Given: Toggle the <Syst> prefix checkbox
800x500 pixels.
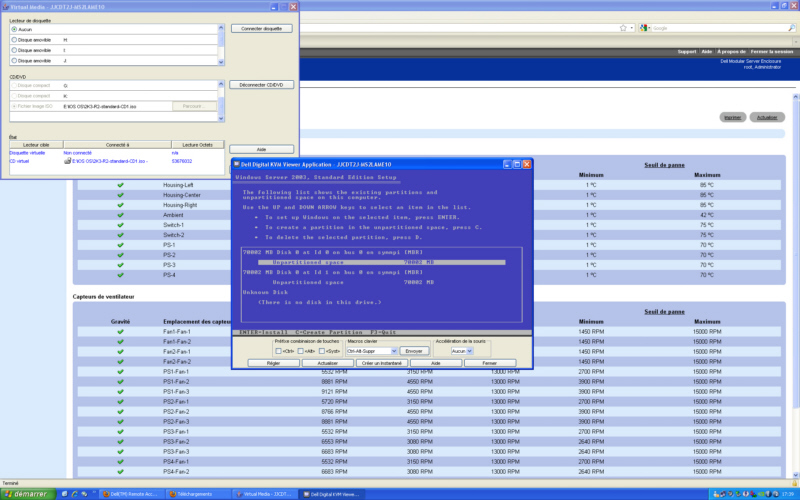Looking at the screenshot, I should click(322, 351).
